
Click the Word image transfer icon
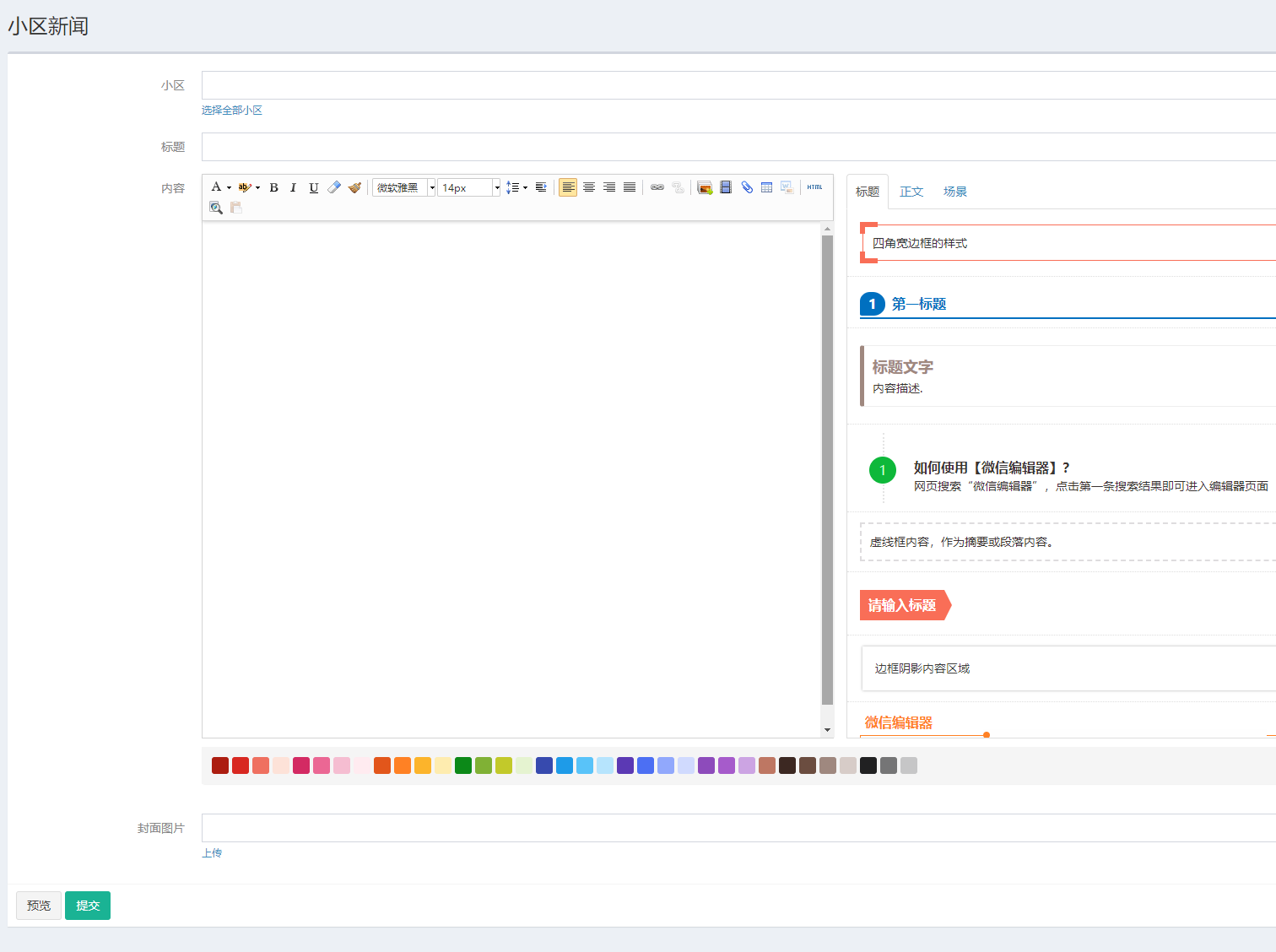[787, 187]
